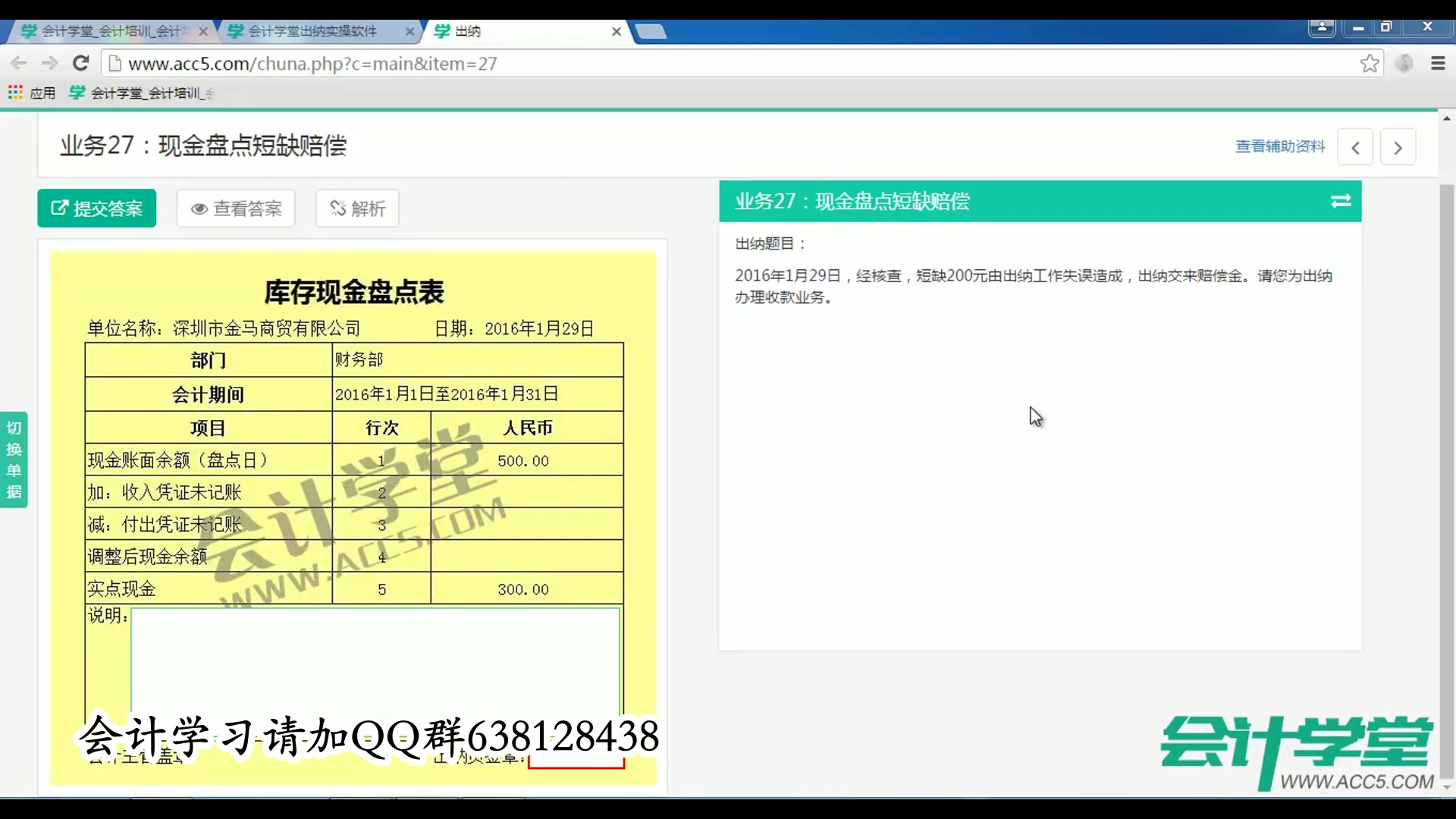Open the Chrome hamburger menu
This screenshot has height=819, width=1456.
pos(1438,63)
